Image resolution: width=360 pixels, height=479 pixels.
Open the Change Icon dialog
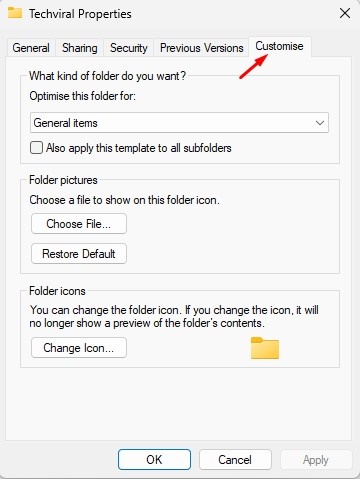coord(79,348)
